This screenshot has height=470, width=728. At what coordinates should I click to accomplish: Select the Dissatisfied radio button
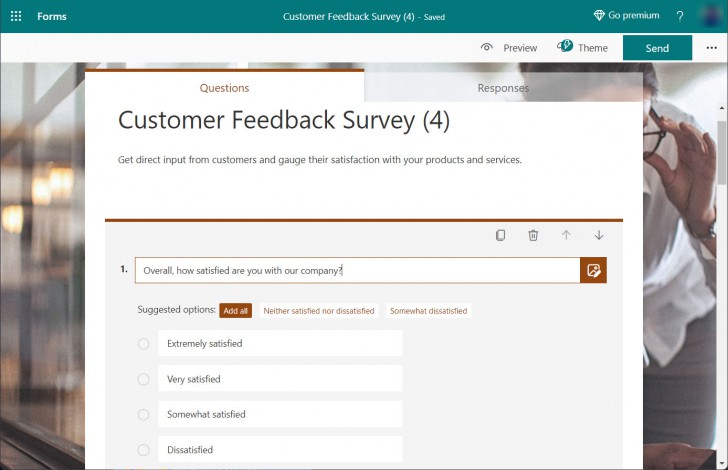tap(143, 450)
